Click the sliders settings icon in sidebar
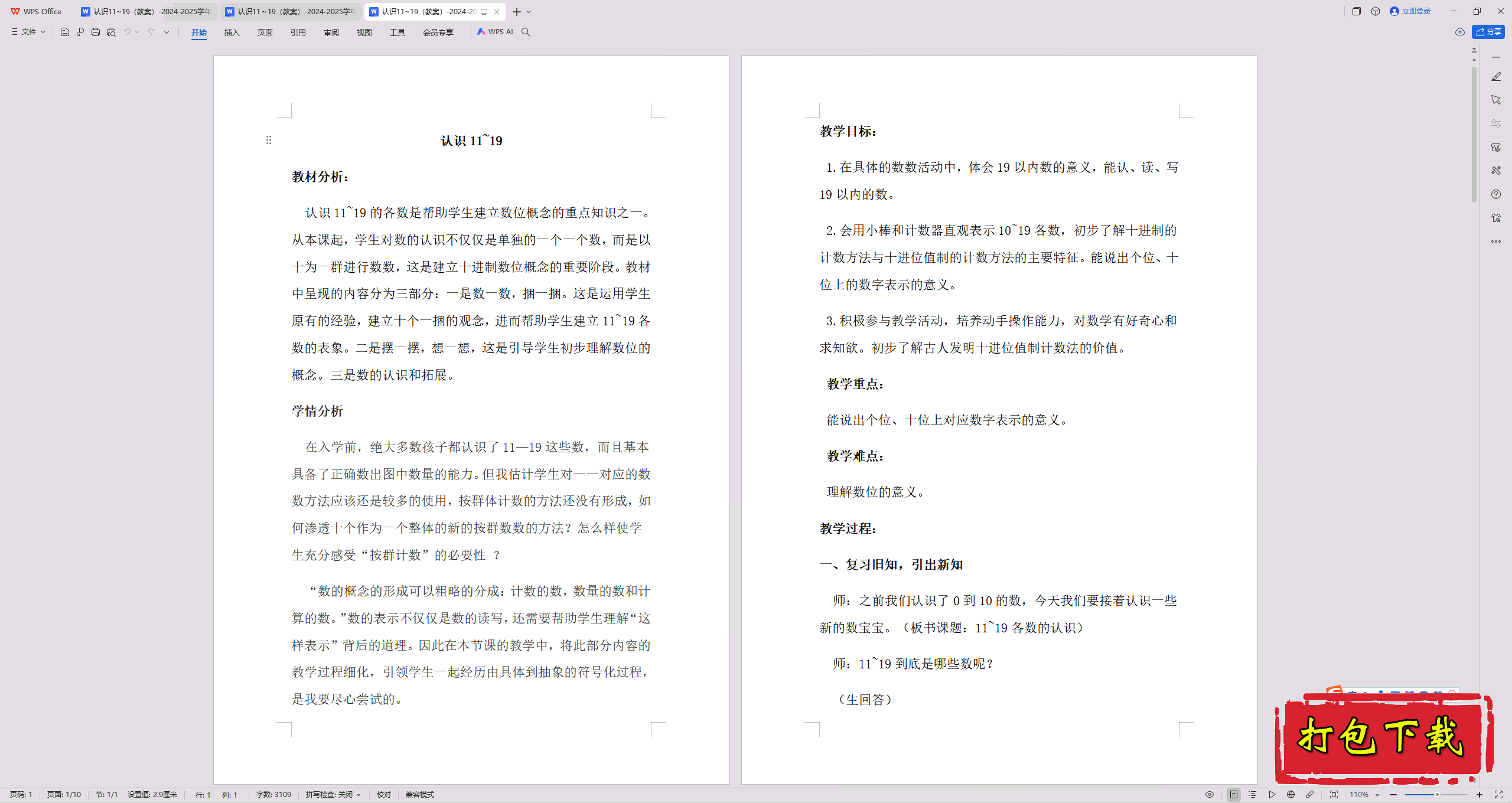This screenshot has width=1512, height=803. tap(1496, 123)
